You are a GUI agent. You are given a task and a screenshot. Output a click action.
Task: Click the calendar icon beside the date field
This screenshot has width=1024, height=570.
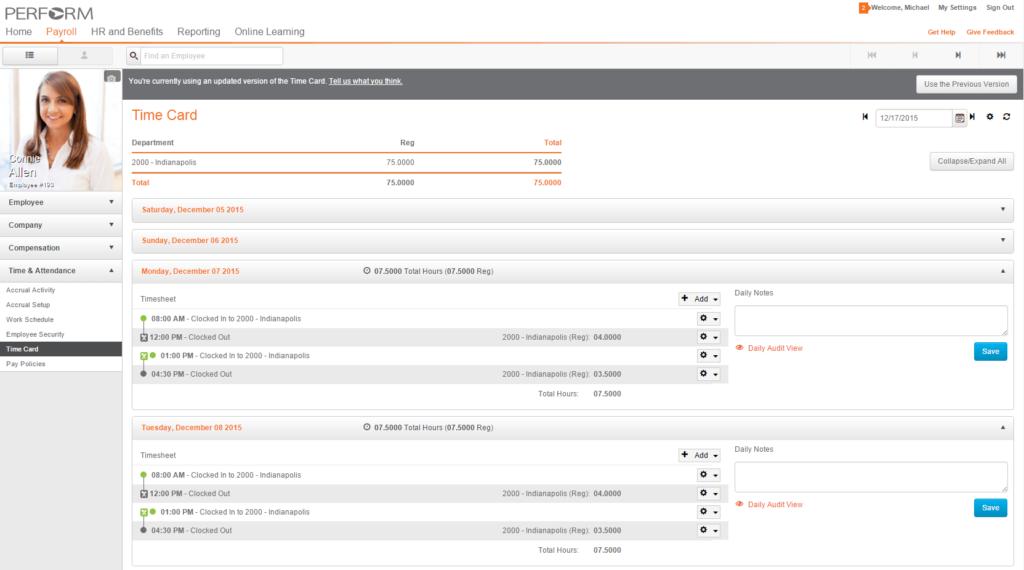(960, 118)
